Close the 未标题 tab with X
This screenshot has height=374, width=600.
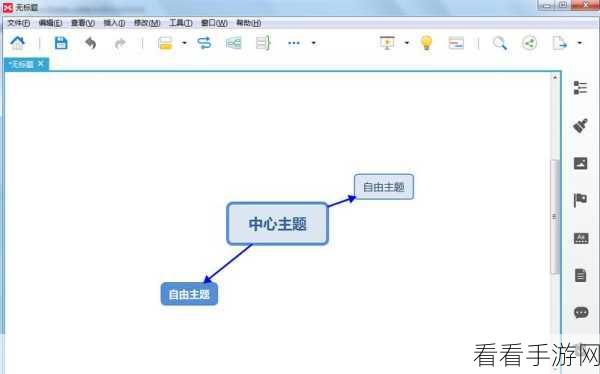41,64
